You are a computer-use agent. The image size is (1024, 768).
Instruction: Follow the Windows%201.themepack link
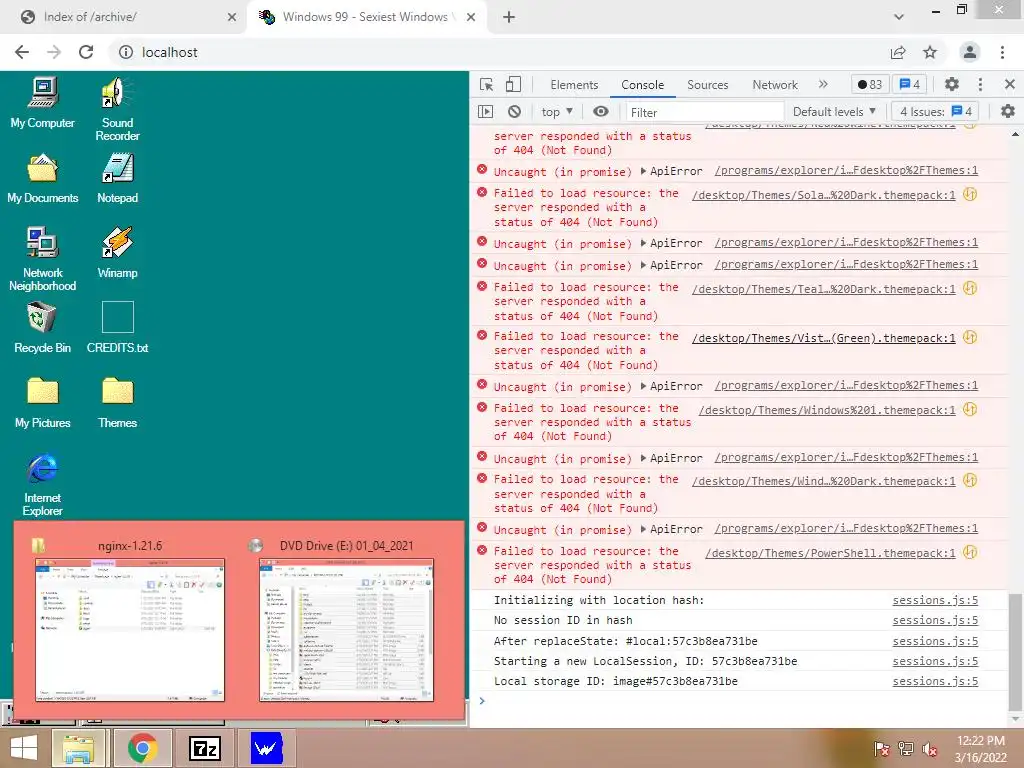827,410
